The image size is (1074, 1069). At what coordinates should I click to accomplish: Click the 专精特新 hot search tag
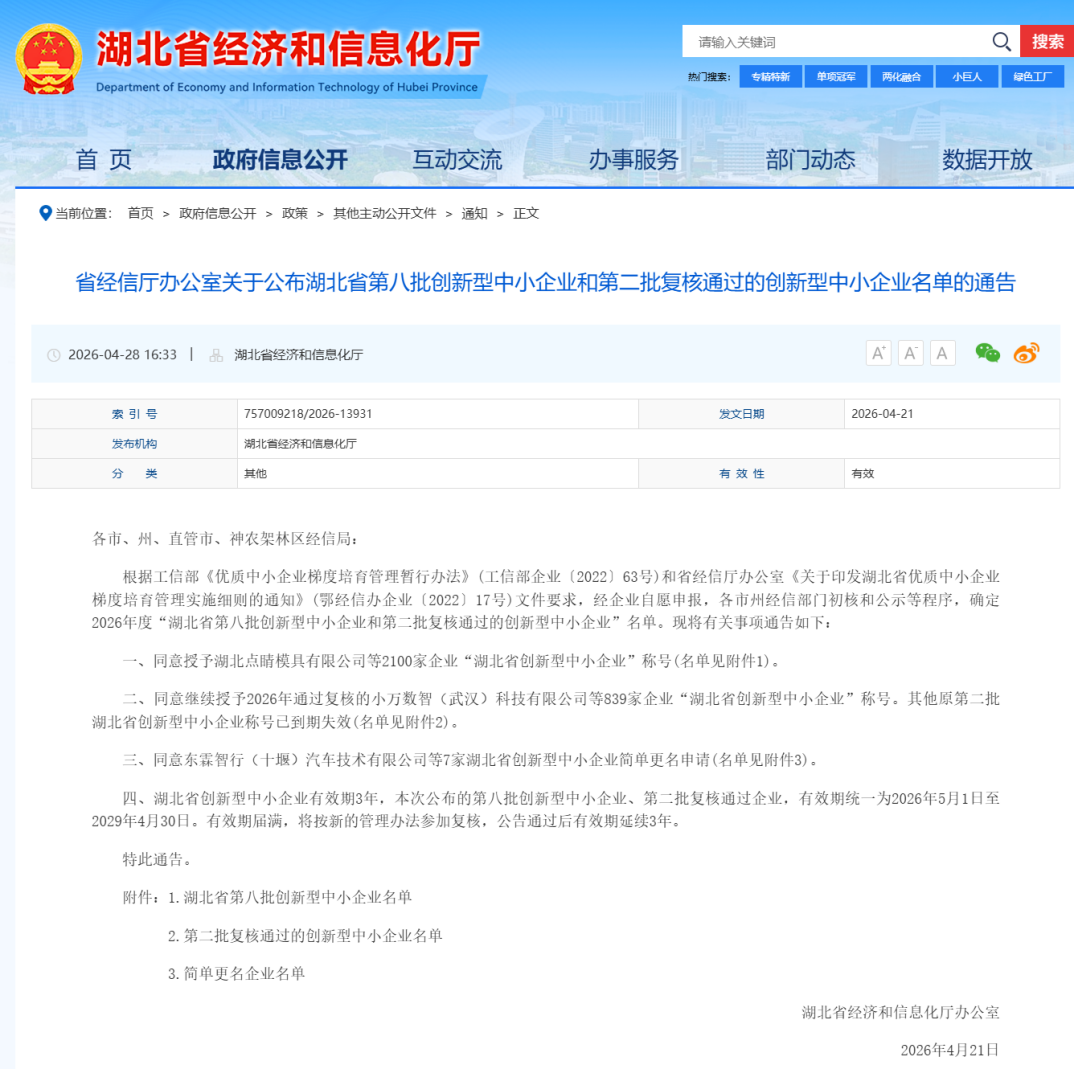pyautogui.click(x=770, y=77)
